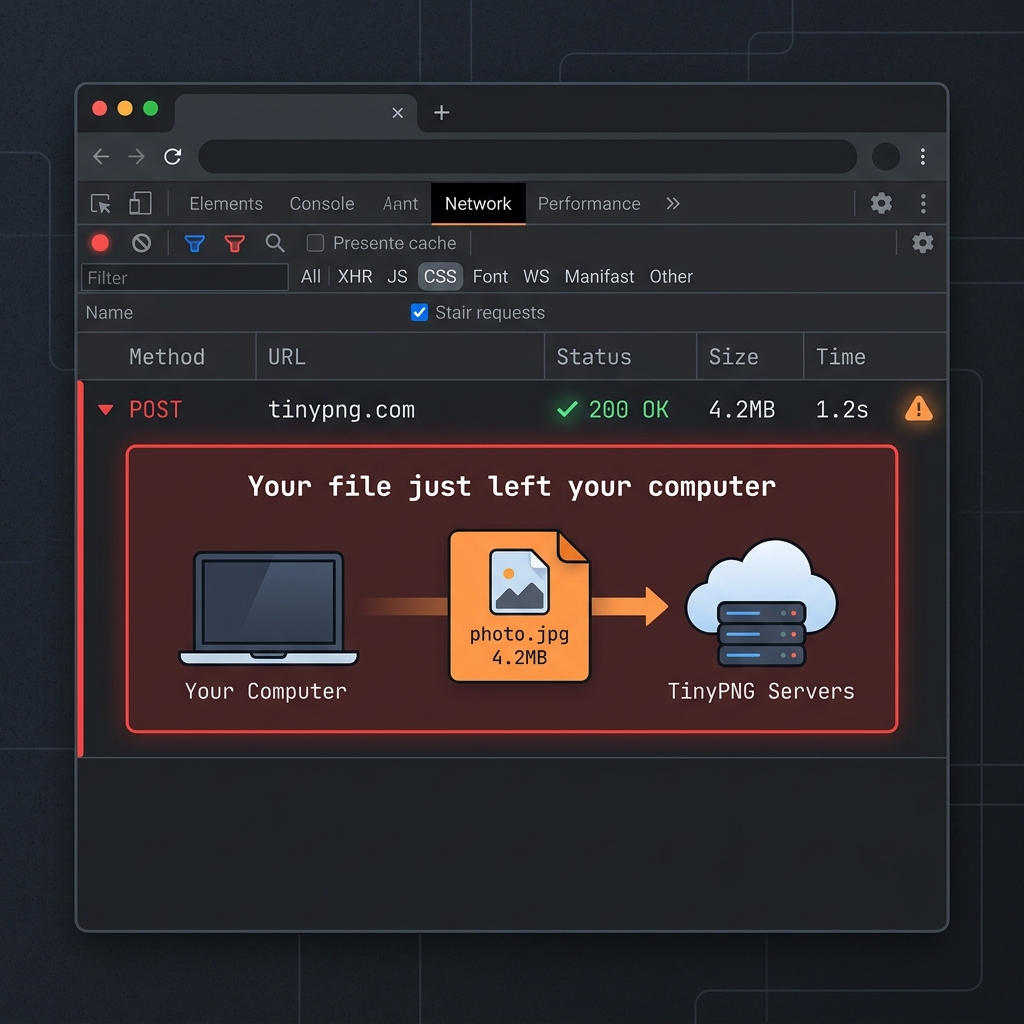Select the Network tab
This screenshot has width=1024, height=1024.
(x=478, y=204)
